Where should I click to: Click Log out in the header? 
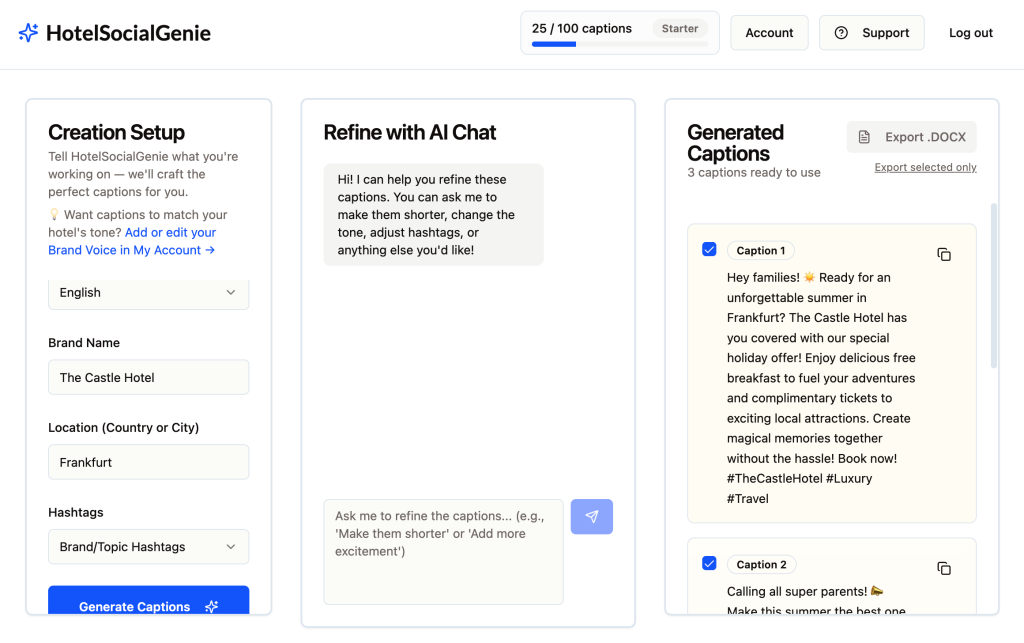pyautogui.click(x=970, y=33)
